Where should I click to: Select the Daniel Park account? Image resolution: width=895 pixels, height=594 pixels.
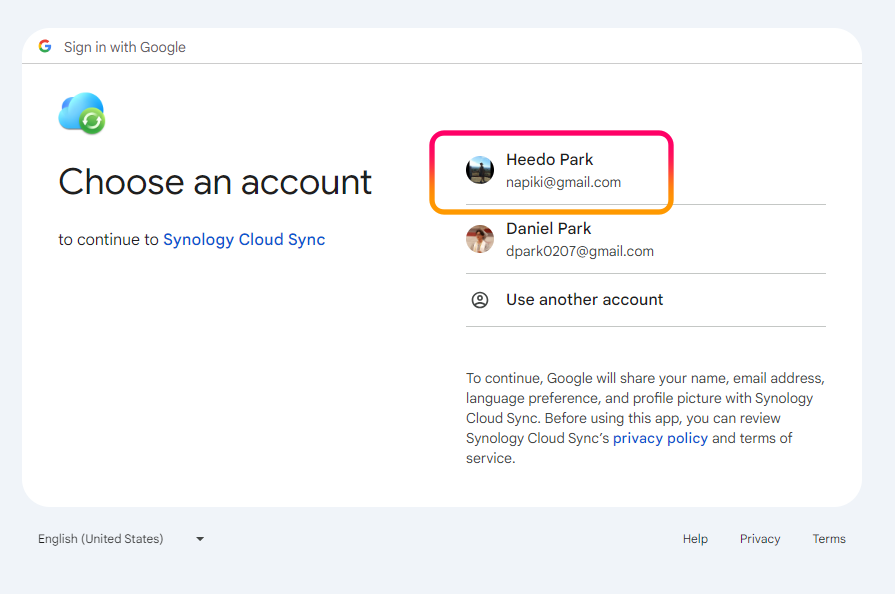pos(646,239)
